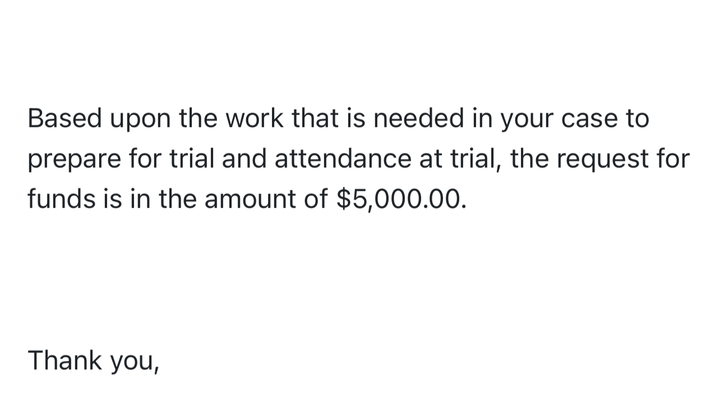Click the word "request" in the second line
Viewport: 720px width, 405px height.
pos(602,161)
